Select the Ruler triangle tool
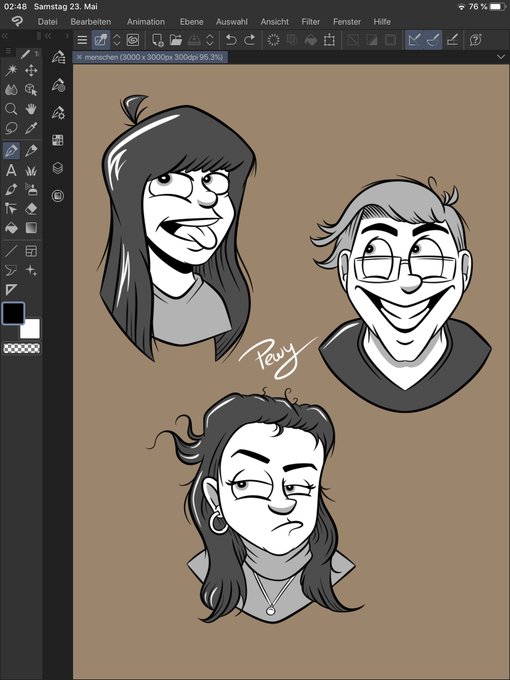 (11, 289)
